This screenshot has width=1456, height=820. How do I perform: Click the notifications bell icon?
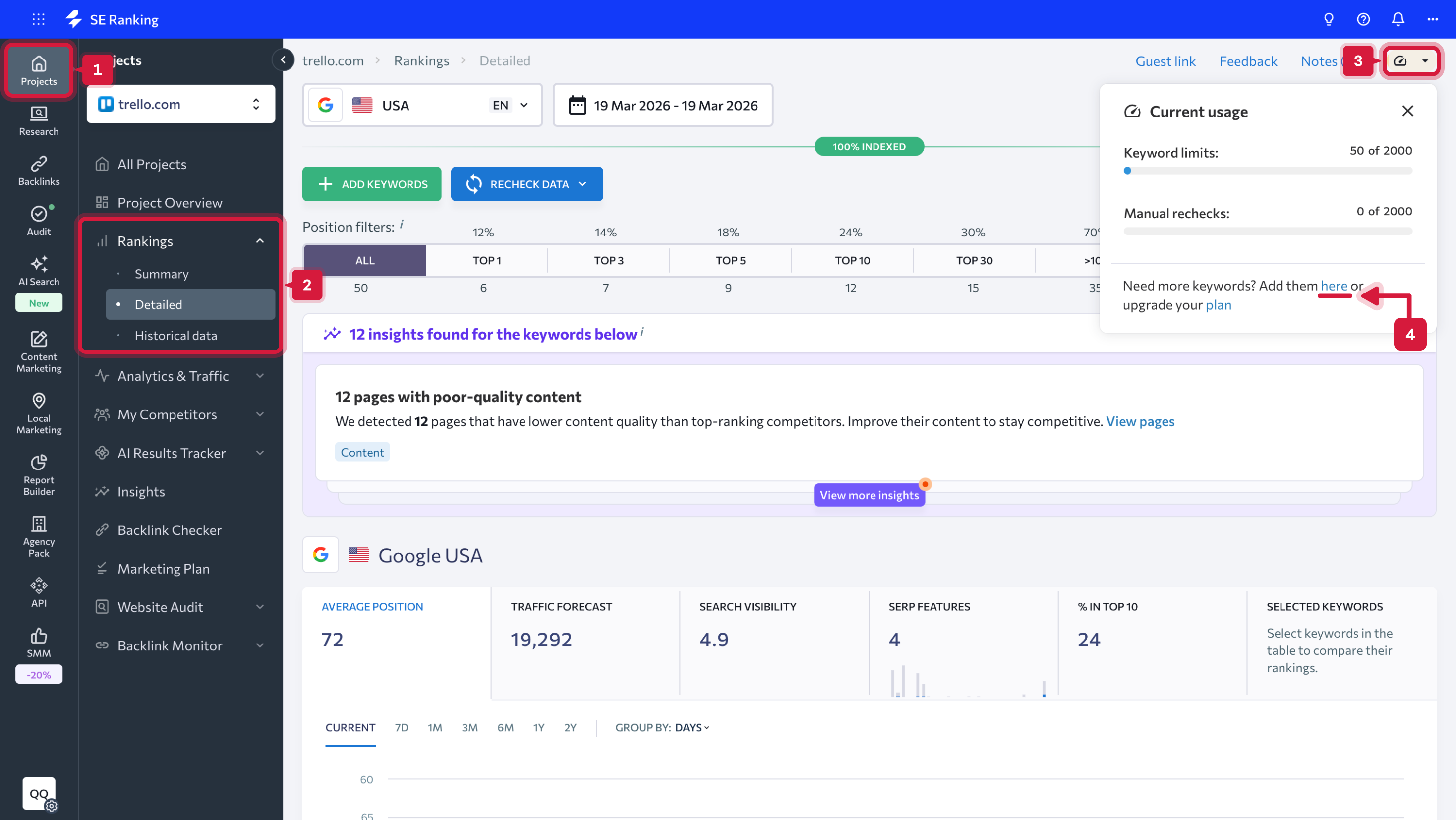1397,19
